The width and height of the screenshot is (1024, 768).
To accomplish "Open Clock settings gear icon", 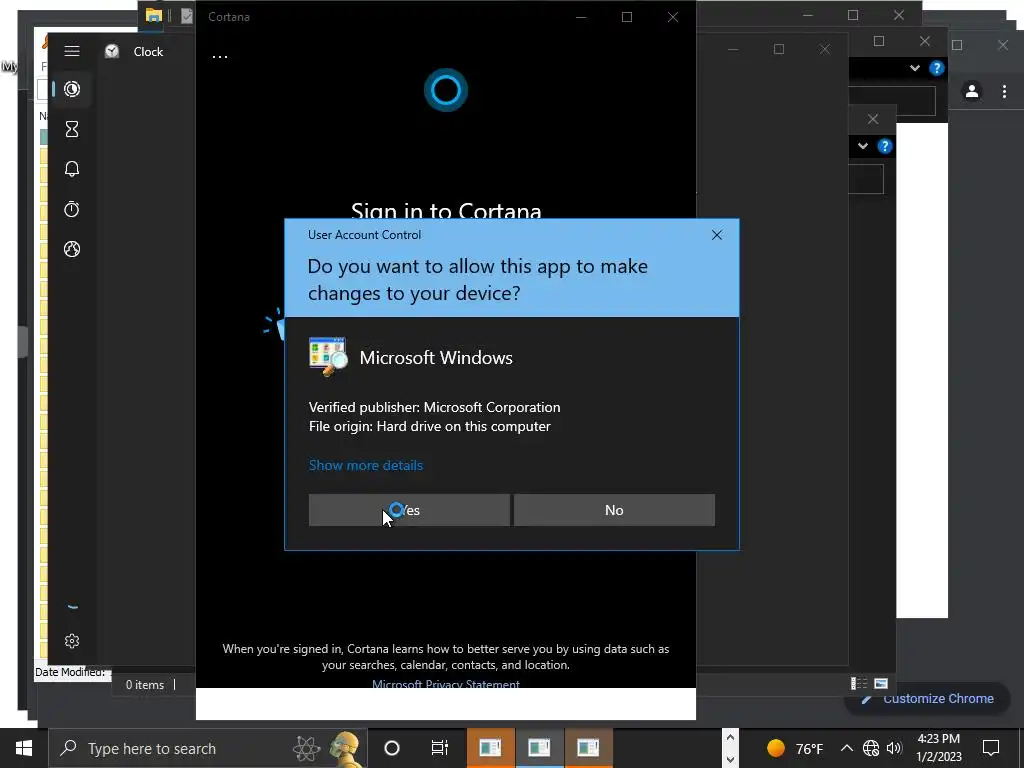I will click(72, 641).
